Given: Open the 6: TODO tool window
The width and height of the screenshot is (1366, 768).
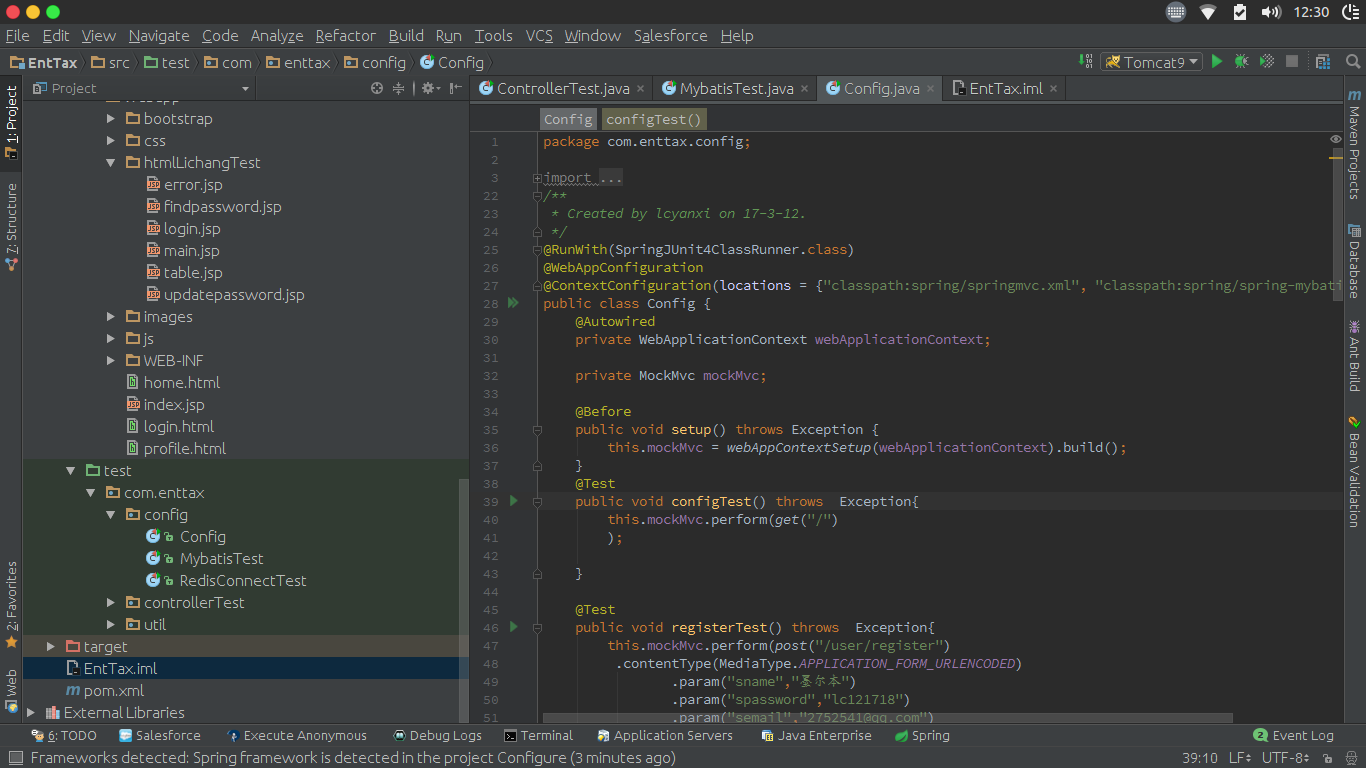Looking at the screenshot, I should click(65, 735).
